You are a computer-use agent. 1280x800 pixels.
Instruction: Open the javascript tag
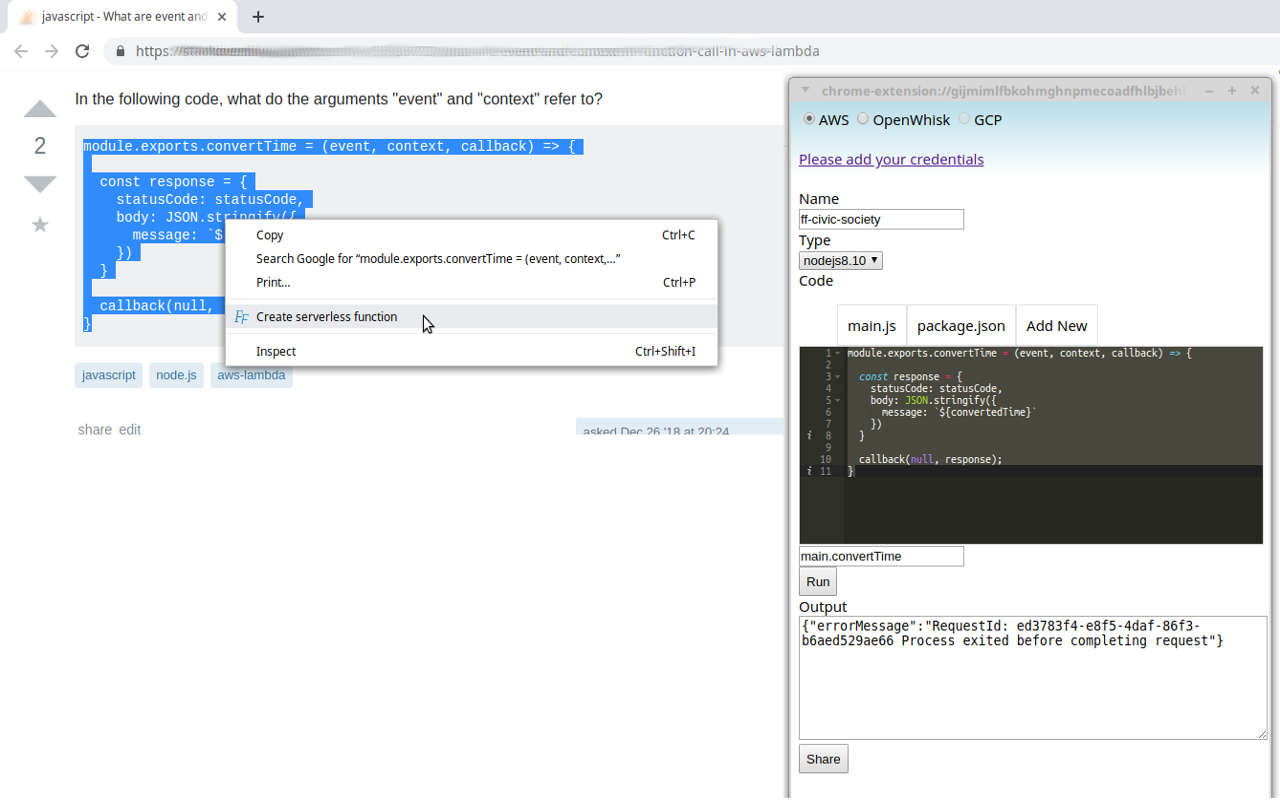tap(109, 375)
